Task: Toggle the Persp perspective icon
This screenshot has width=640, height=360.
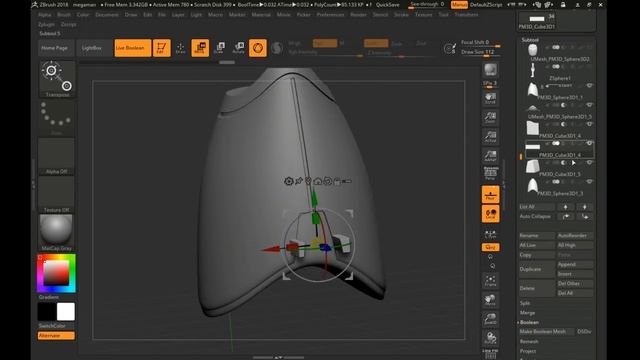Action: coord(490,173)
